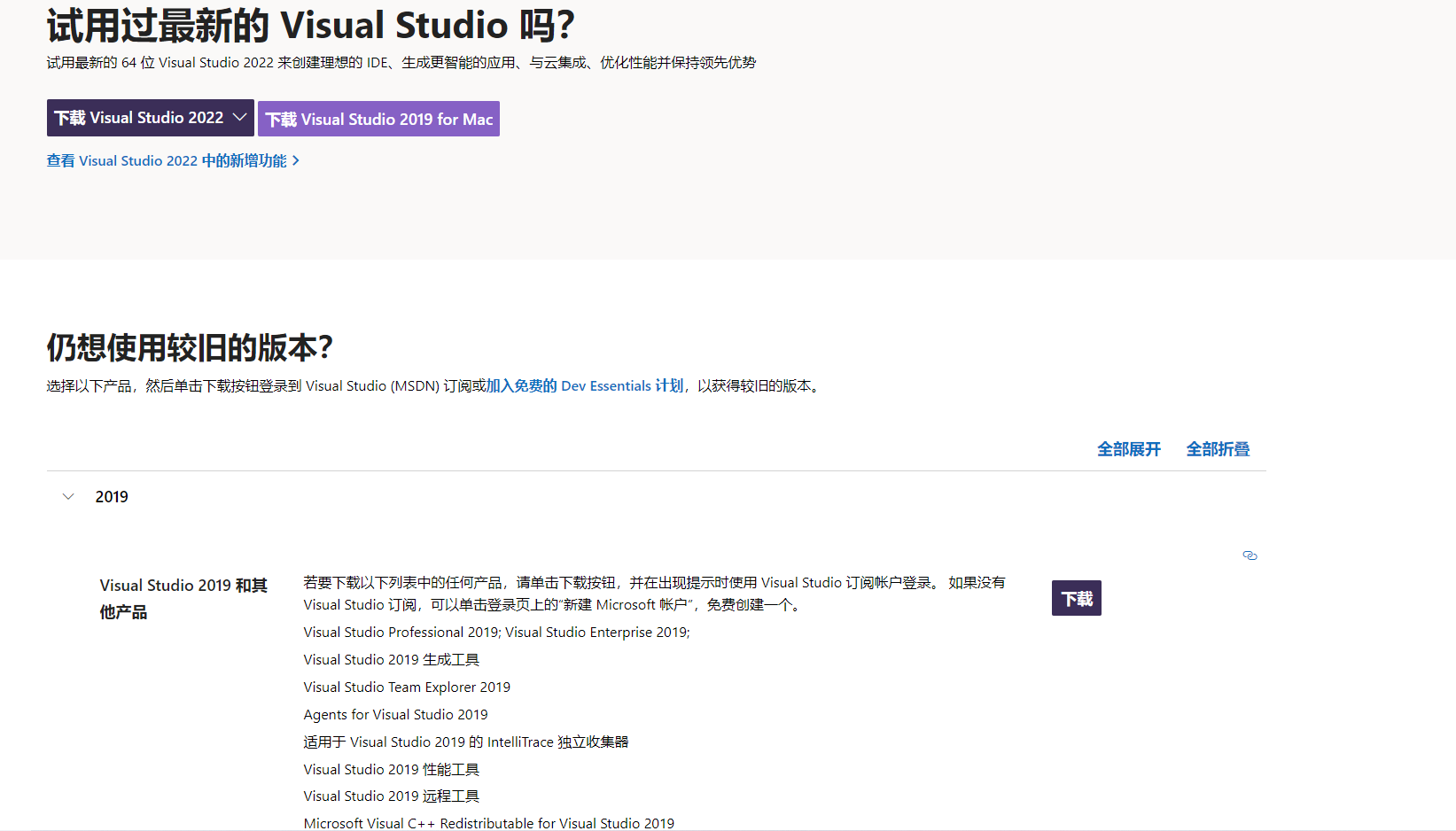
Task: Click the 2019 section heading label
Action: click(x=112, y=497)
